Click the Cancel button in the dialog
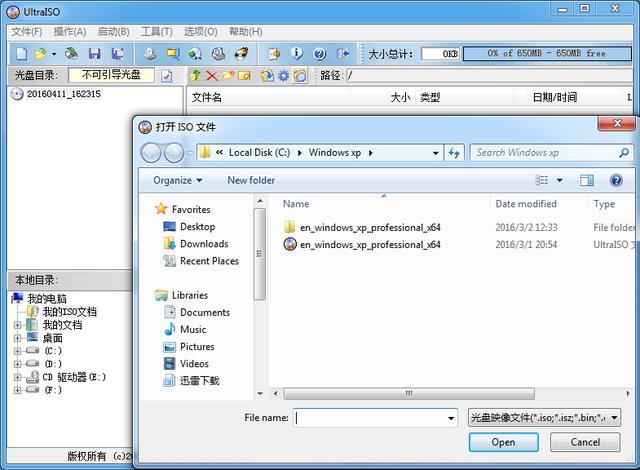The image size is (640, 470). pos(585,442)
